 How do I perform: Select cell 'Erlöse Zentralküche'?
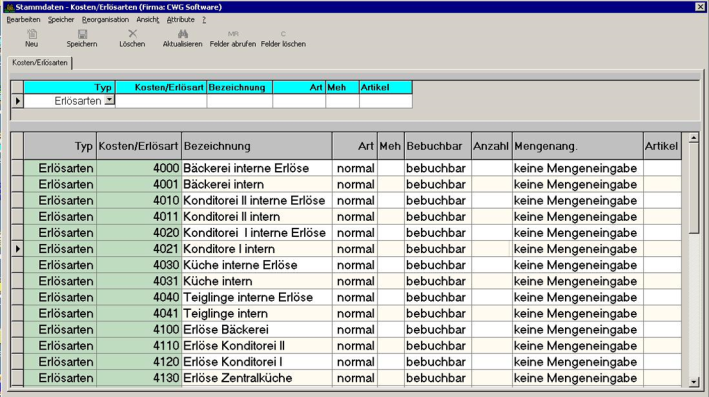tap(256, 378)
